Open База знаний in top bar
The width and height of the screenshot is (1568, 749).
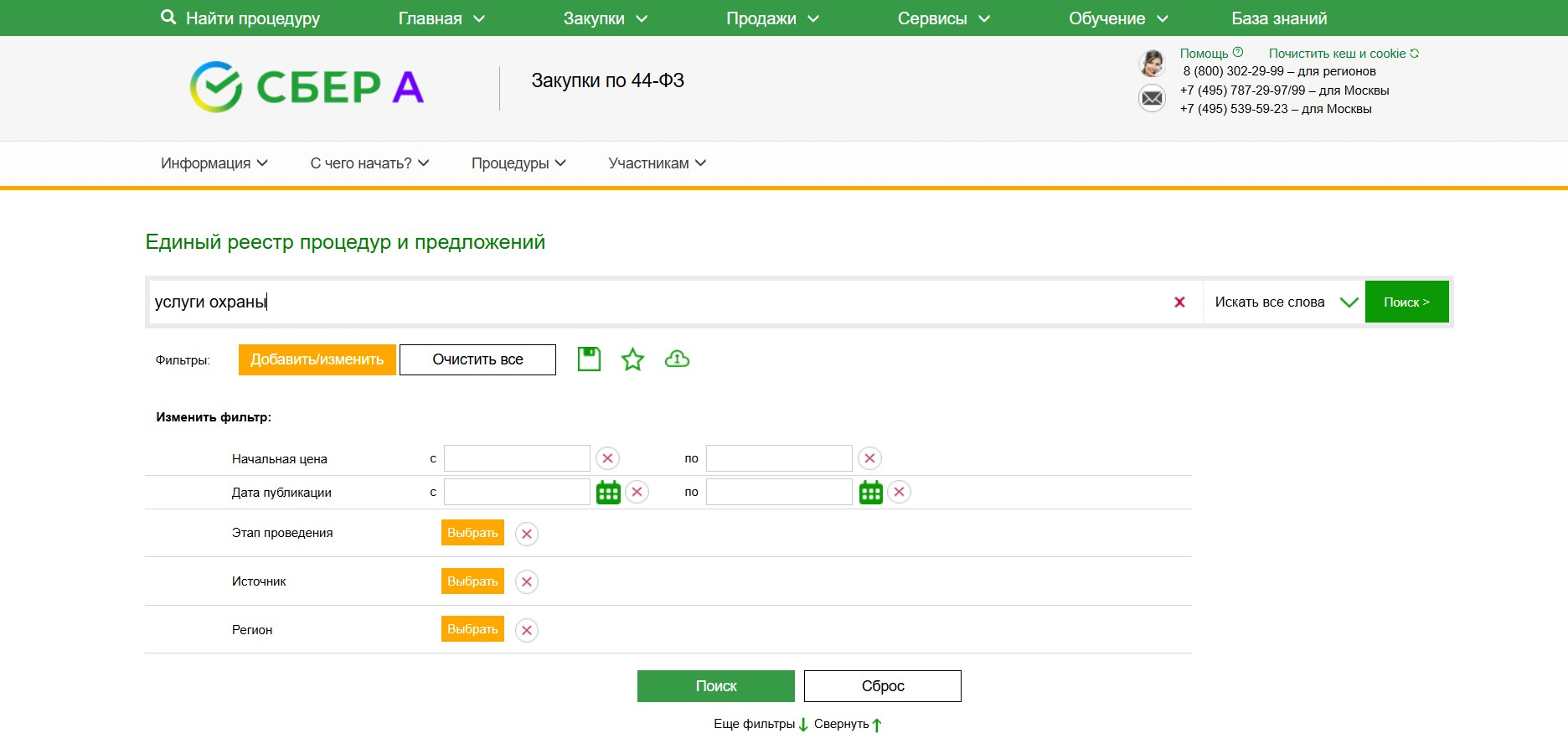[1278, 18]
